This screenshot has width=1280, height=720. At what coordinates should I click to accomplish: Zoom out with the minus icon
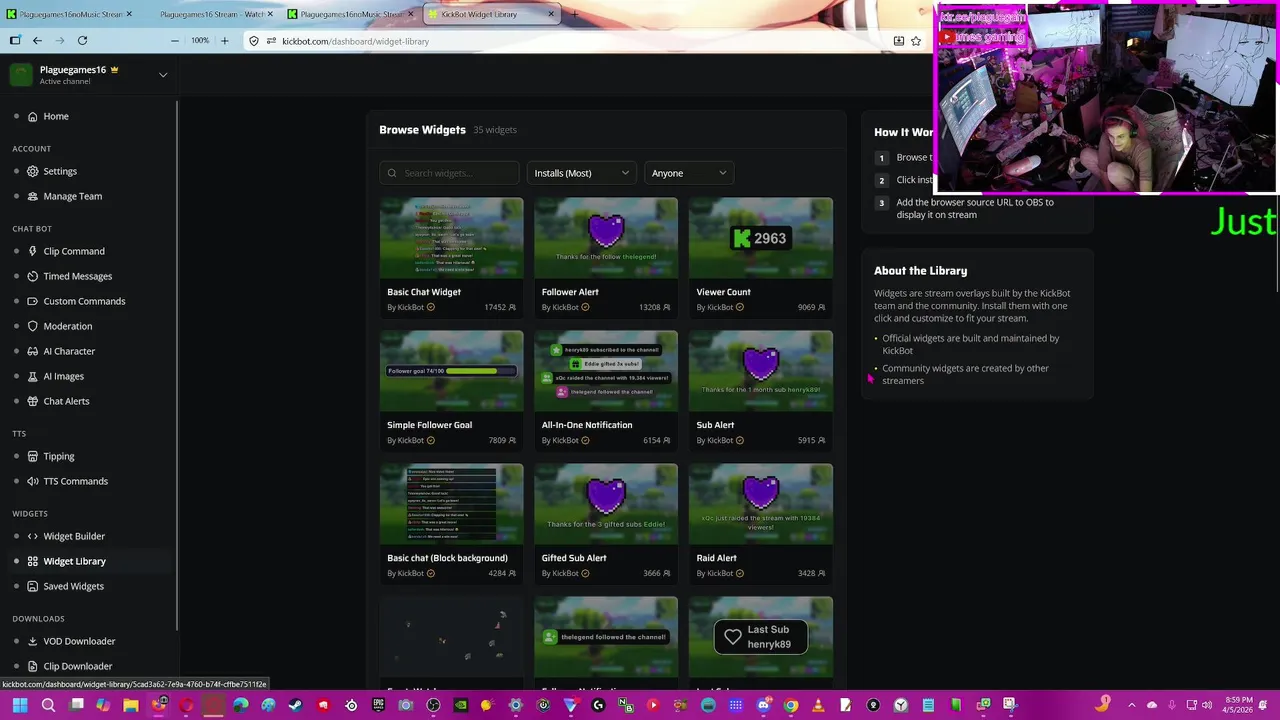click(x=175, y=41)
